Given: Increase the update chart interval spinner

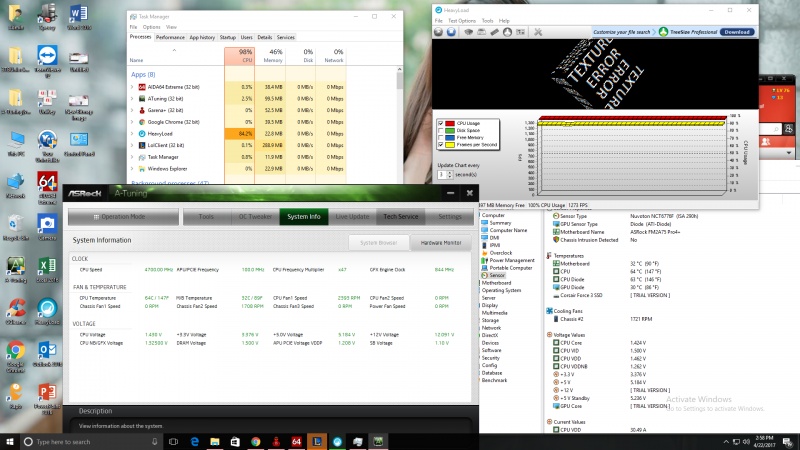Looking at the screenshot, I should (x=449, y=172).
